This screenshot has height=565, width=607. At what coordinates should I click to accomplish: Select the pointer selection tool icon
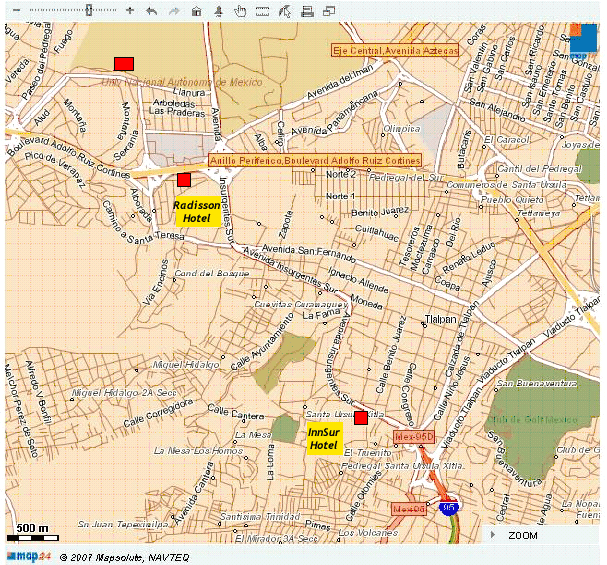(x=285, y=12)
